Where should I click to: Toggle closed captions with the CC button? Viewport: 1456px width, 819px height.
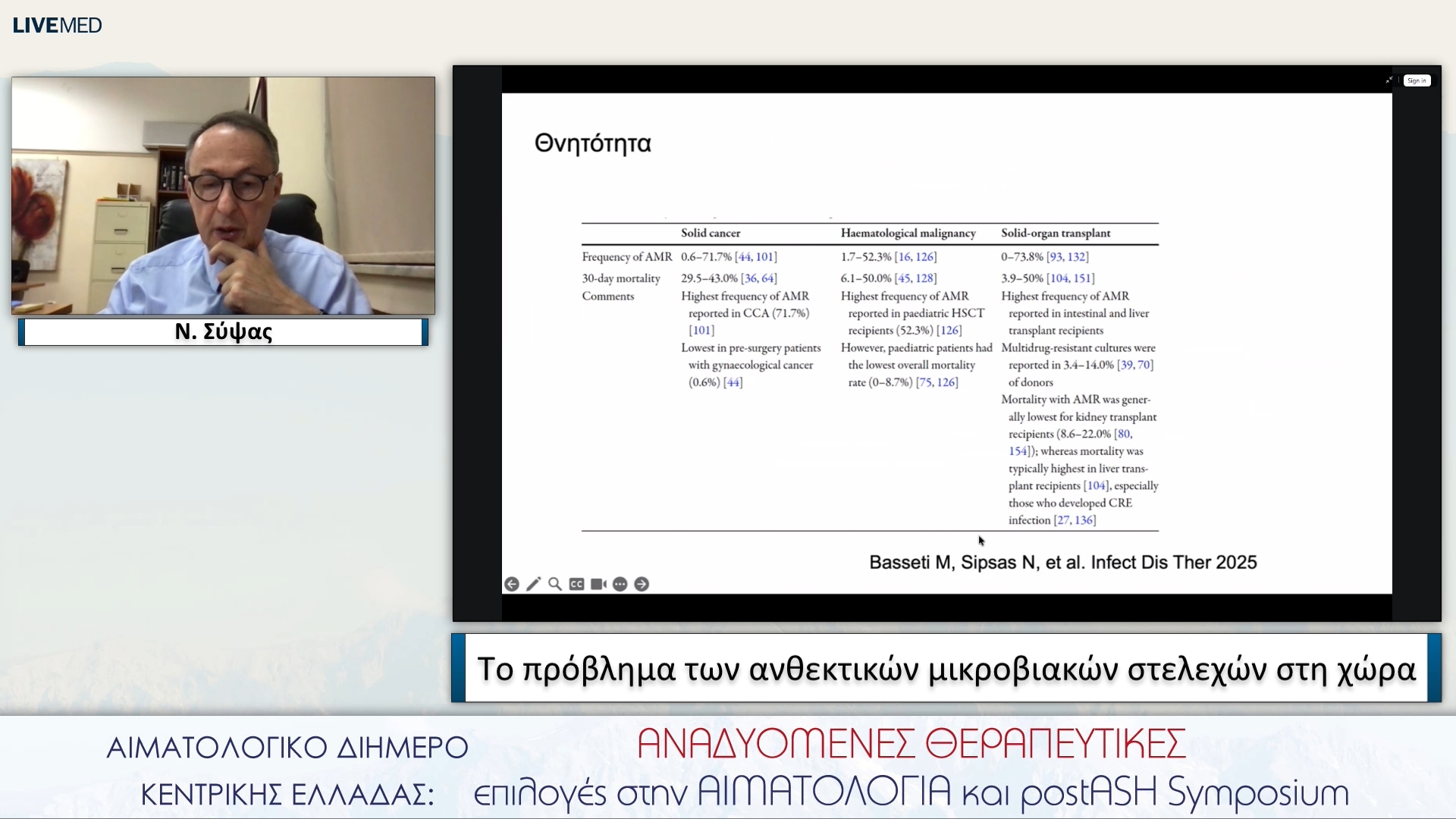coord(576,584)
